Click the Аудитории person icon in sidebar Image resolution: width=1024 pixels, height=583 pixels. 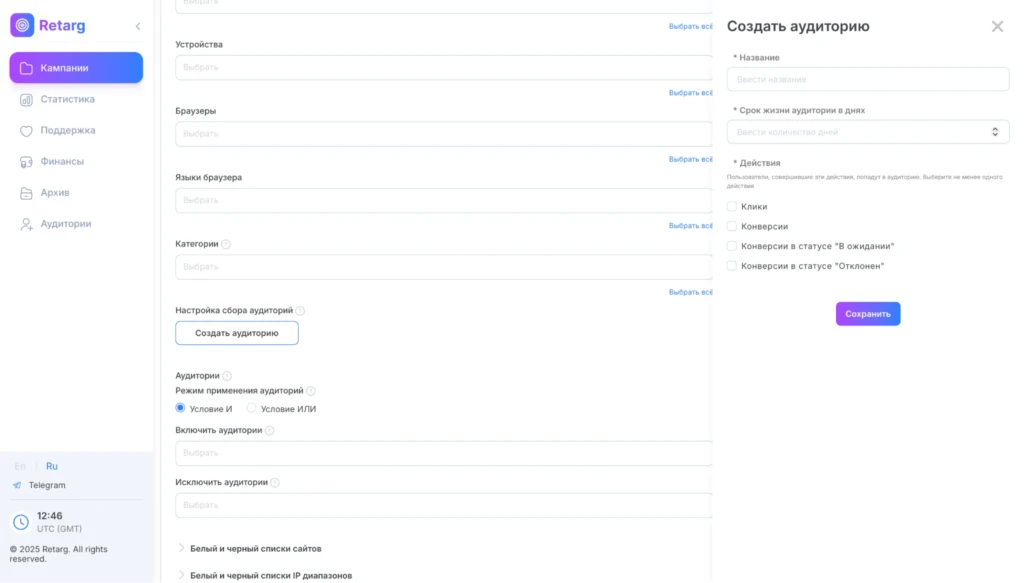pos(26,224)
